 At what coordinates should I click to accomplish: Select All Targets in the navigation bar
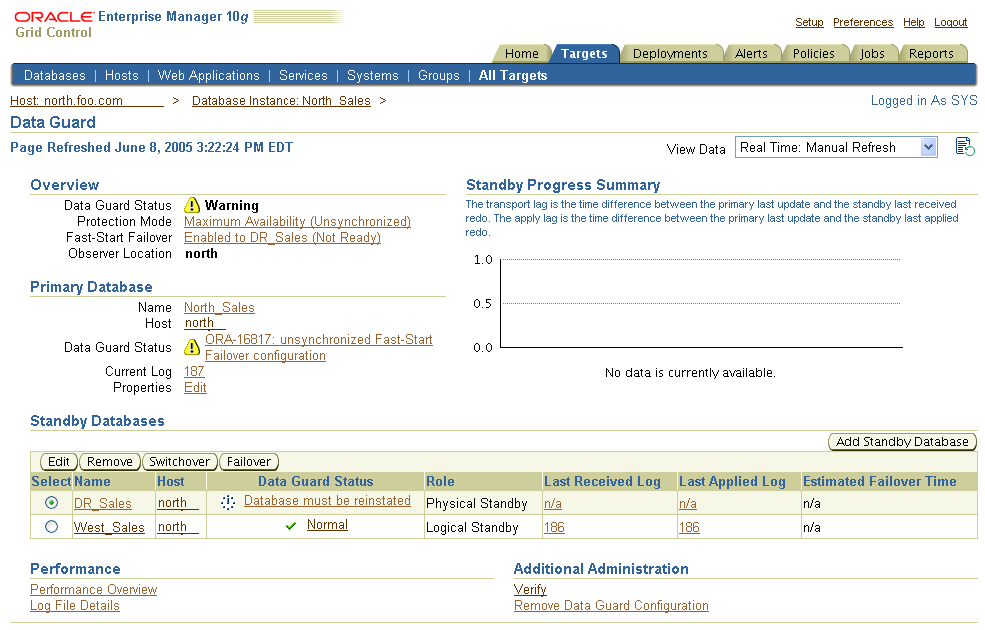[x=512, y=75]
